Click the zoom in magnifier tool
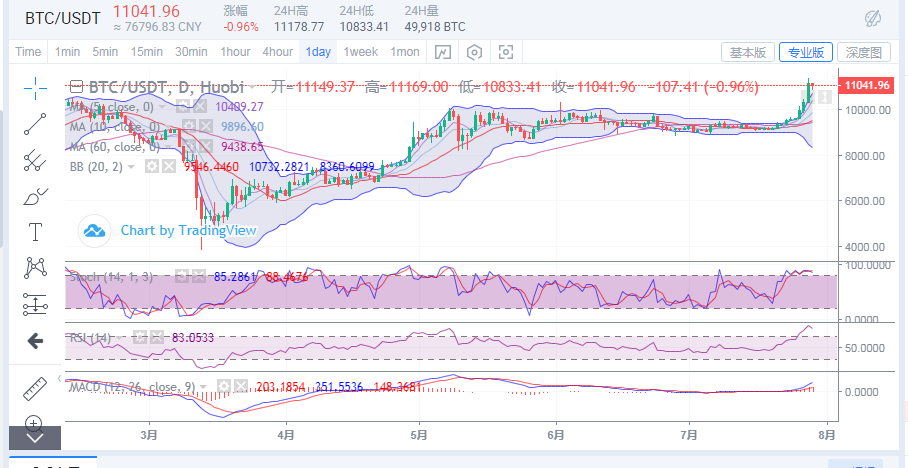Screen dimensions: 908x468 (x=34, y=422)
